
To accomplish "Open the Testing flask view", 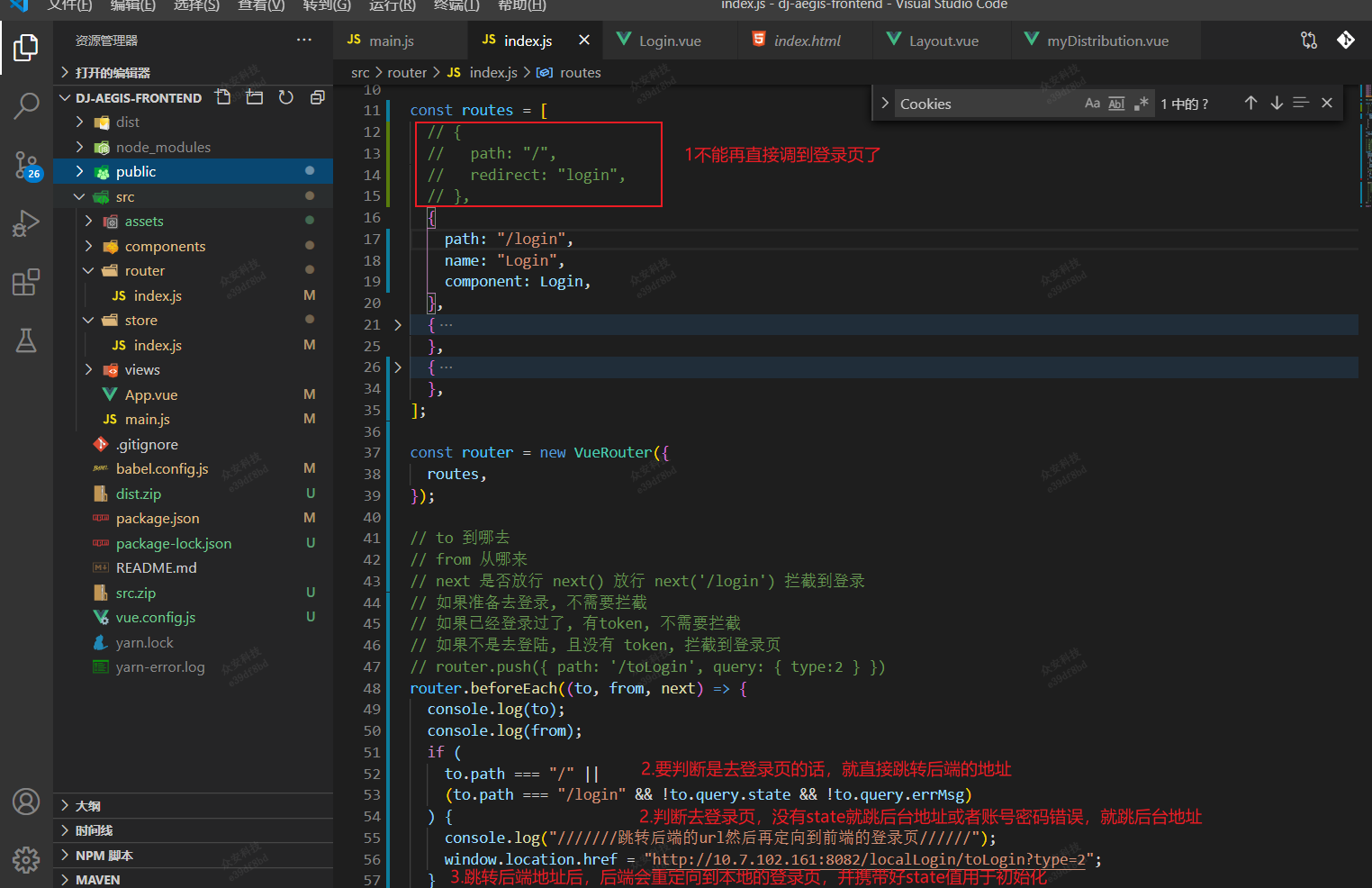I will point(26,340).
